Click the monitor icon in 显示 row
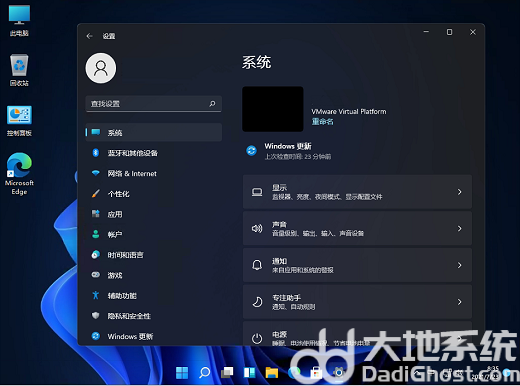Viewport: 520px width, 386px height. [x=257, y=192]
